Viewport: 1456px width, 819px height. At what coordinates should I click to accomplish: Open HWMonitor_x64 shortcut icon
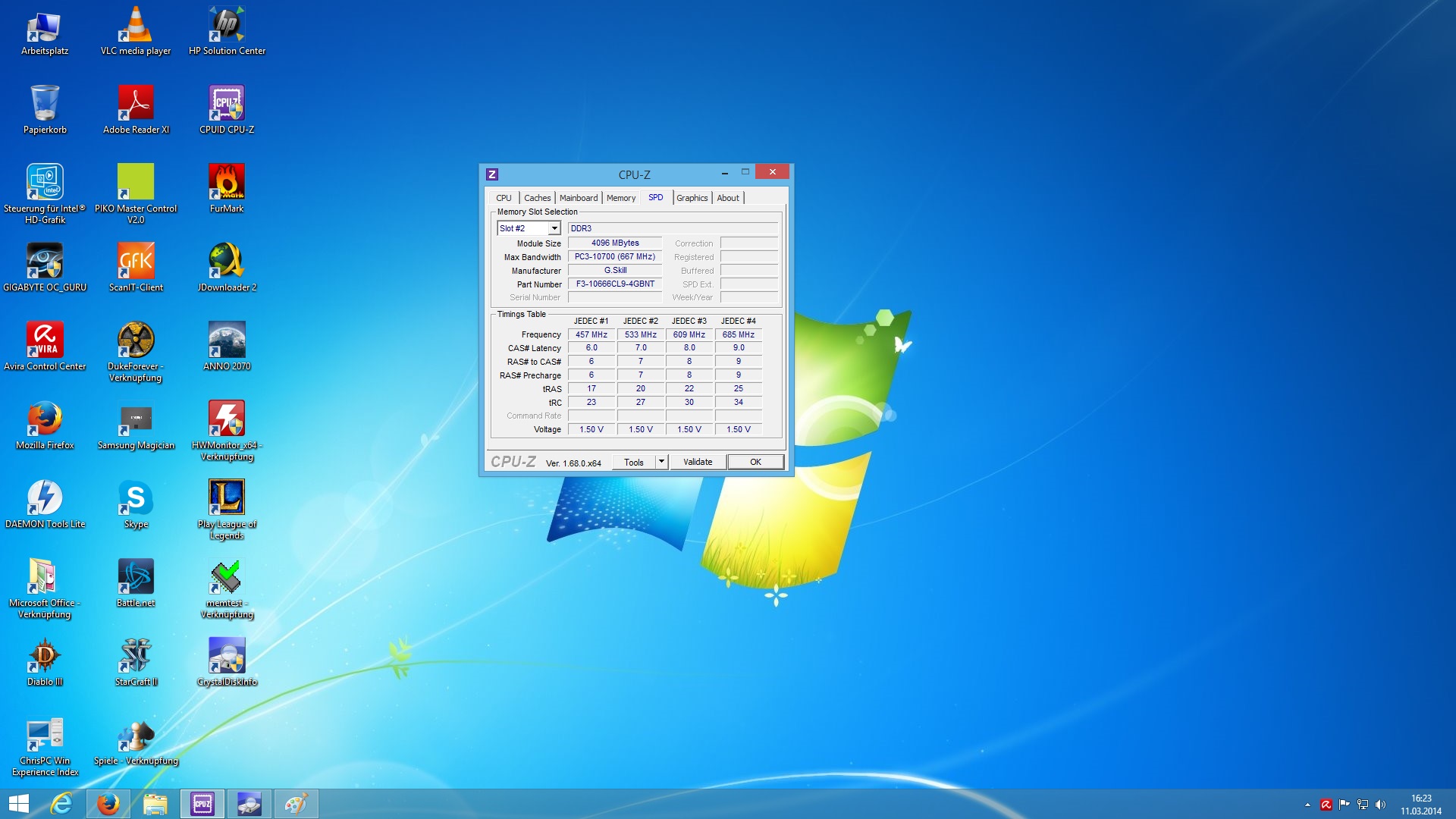226,419
